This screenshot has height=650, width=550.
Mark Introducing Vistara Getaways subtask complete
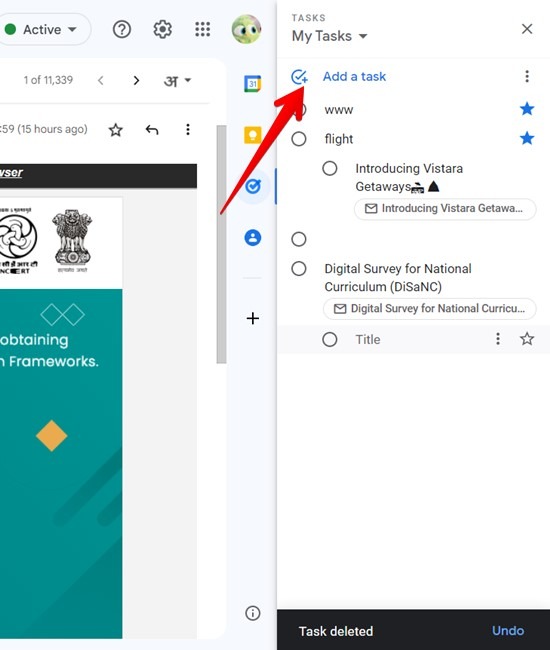pos(330,168)
